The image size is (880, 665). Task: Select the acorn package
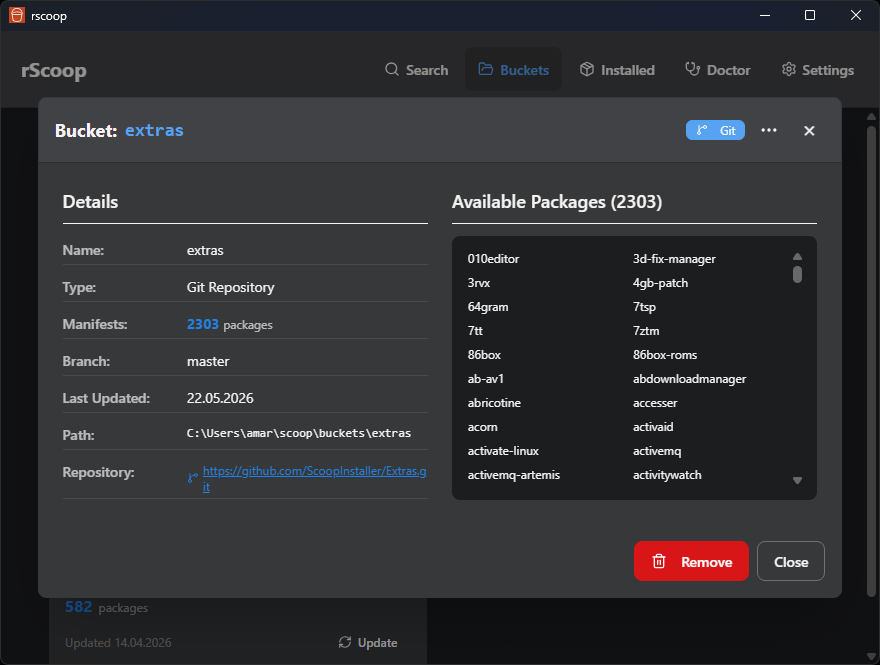point(482,427)
